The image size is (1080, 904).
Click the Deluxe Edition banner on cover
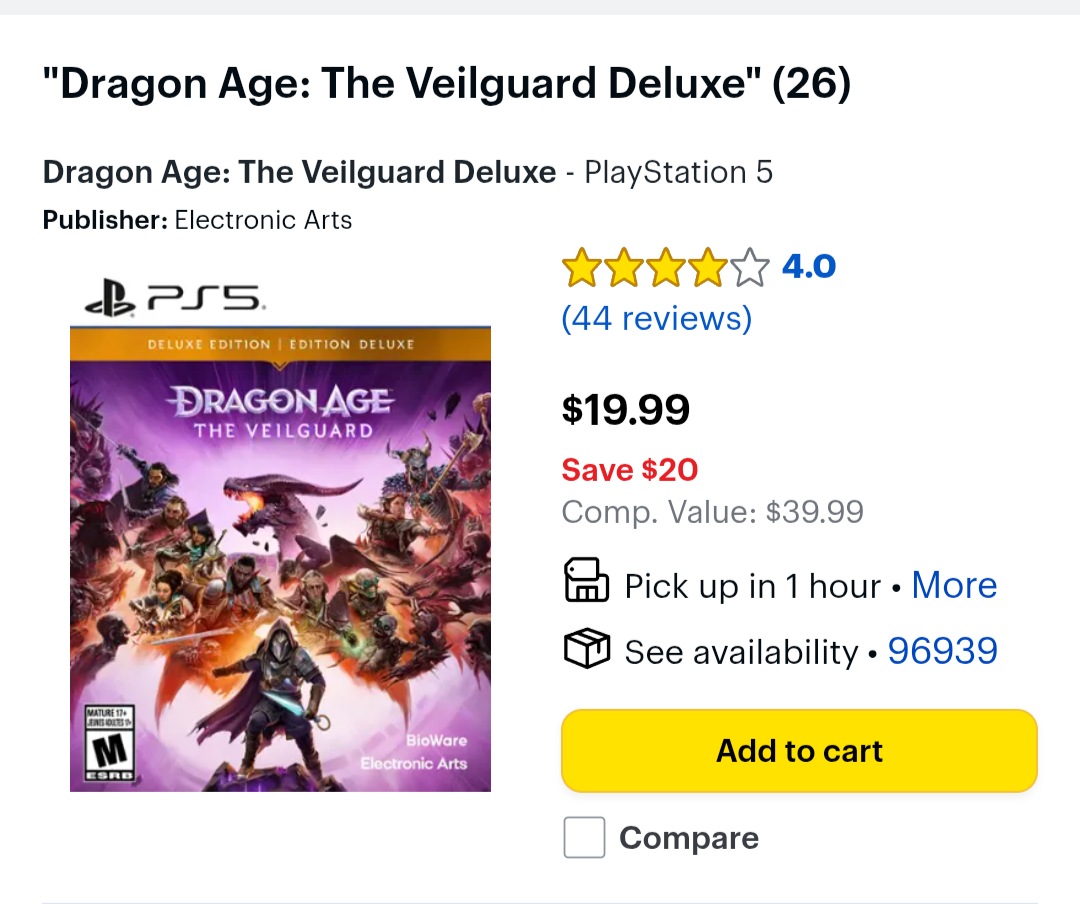pos(280,344)
